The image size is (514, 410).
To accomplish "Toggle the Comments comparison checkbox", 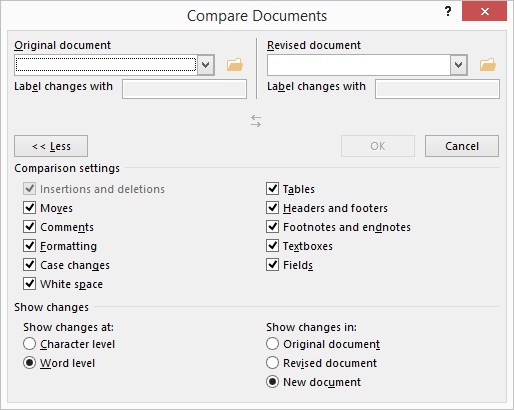I will (x=30, y=227).
